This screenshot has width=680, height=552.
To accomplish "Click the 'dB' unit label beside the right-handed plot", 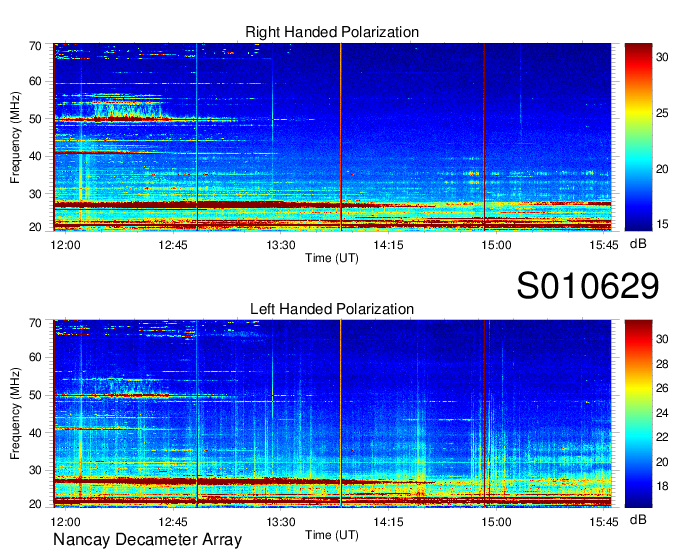I will [638, 244].
